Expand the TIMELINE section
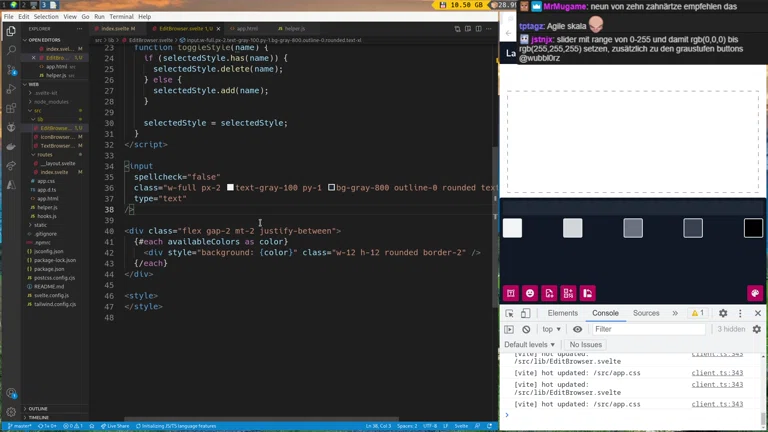This screenshot has height=432, width=768. pos(38,417)
